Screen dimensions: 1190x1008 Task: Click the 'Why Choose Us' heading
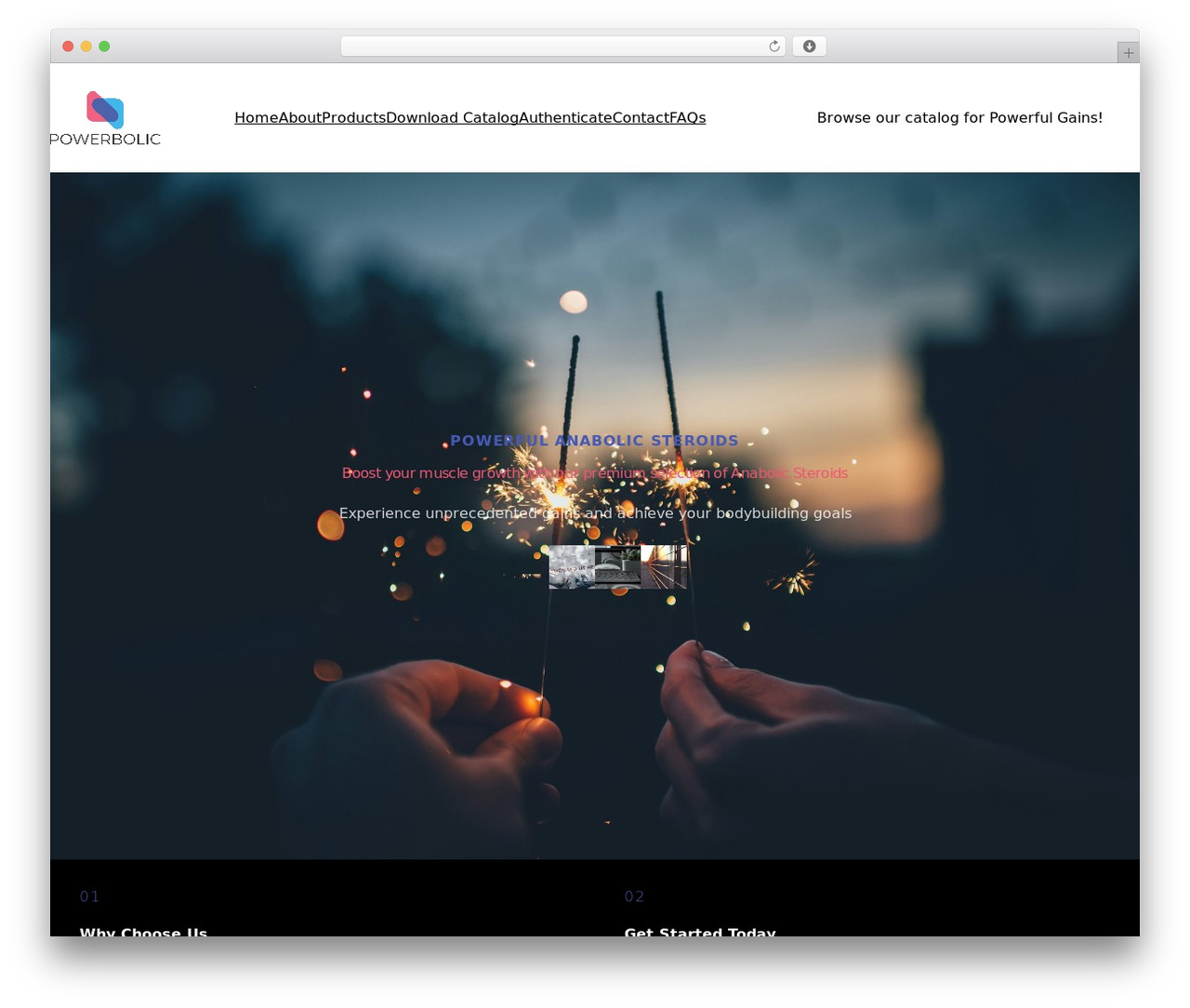click(143, 932)
